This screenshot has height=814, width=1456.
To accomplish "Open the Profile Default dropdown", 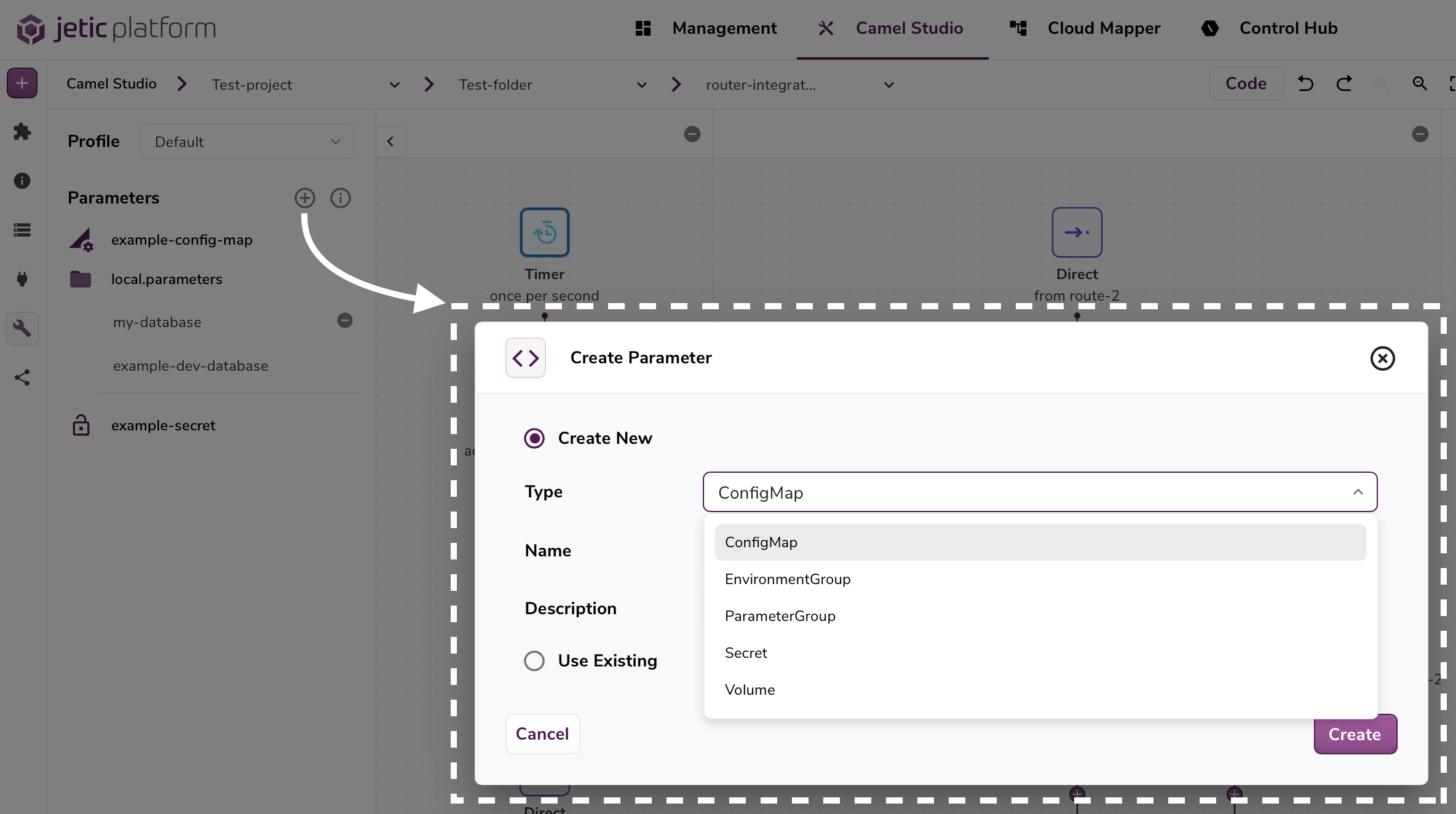I will coord(247,141).
